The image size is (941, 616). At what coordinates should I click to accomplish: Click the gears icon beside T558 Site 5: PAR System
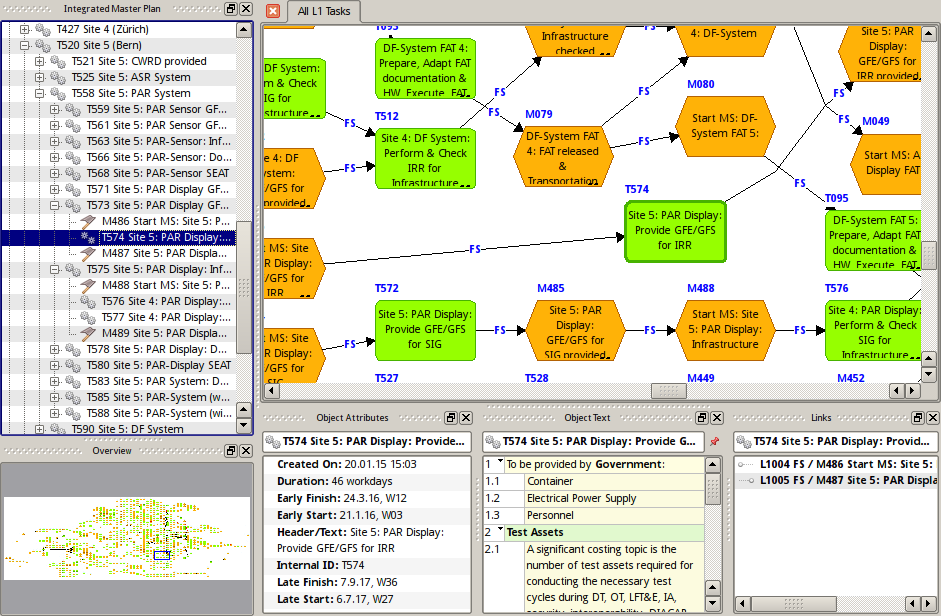click(58, 92)
